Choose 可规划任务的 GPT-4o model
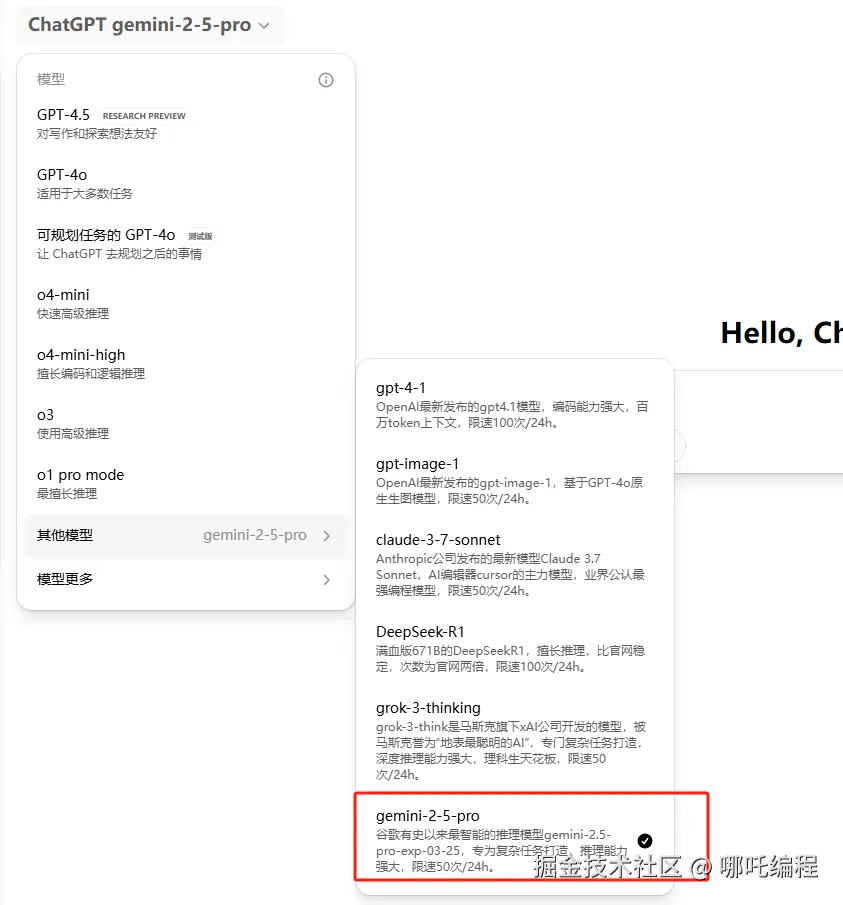Screen dimensions: 843x905 point(185,244)
